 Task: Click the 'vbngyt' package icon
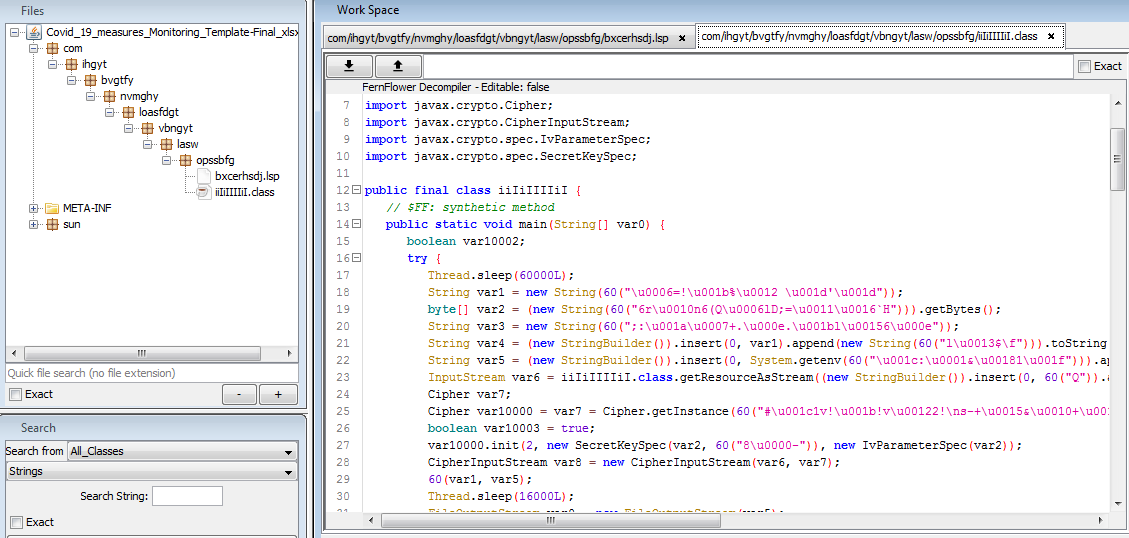(146, 128)
